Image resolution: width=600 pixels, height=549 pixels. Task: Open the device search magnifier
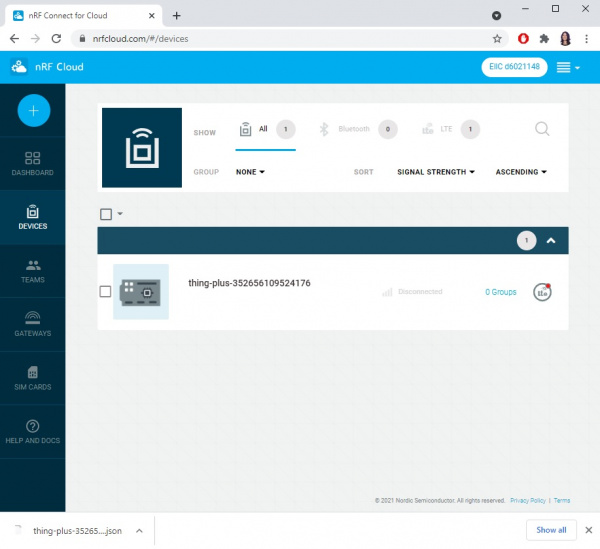542,129
